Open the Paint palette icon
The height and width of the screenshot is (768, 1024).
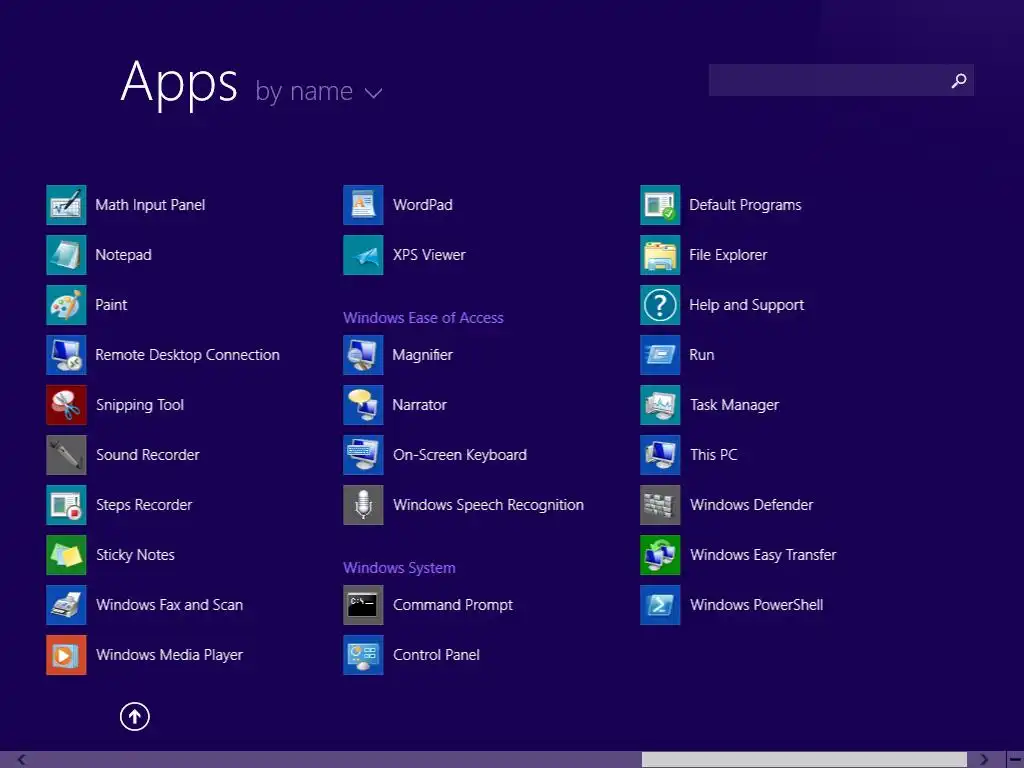point(66,305)
